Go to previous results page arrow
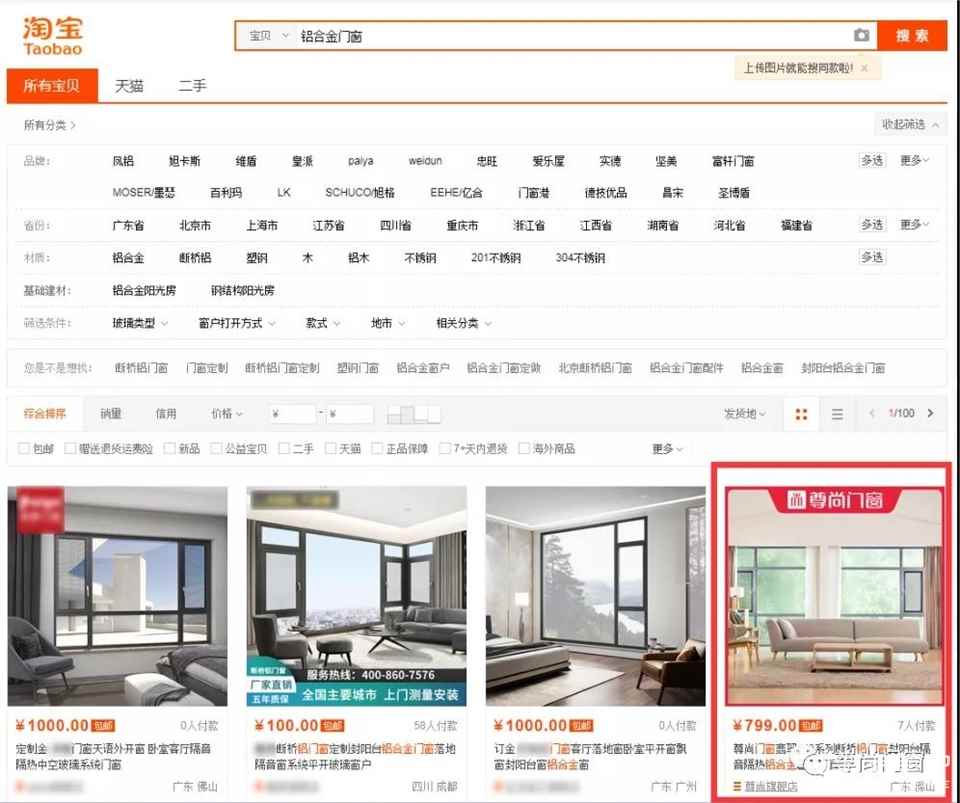 tap(871, 414)
